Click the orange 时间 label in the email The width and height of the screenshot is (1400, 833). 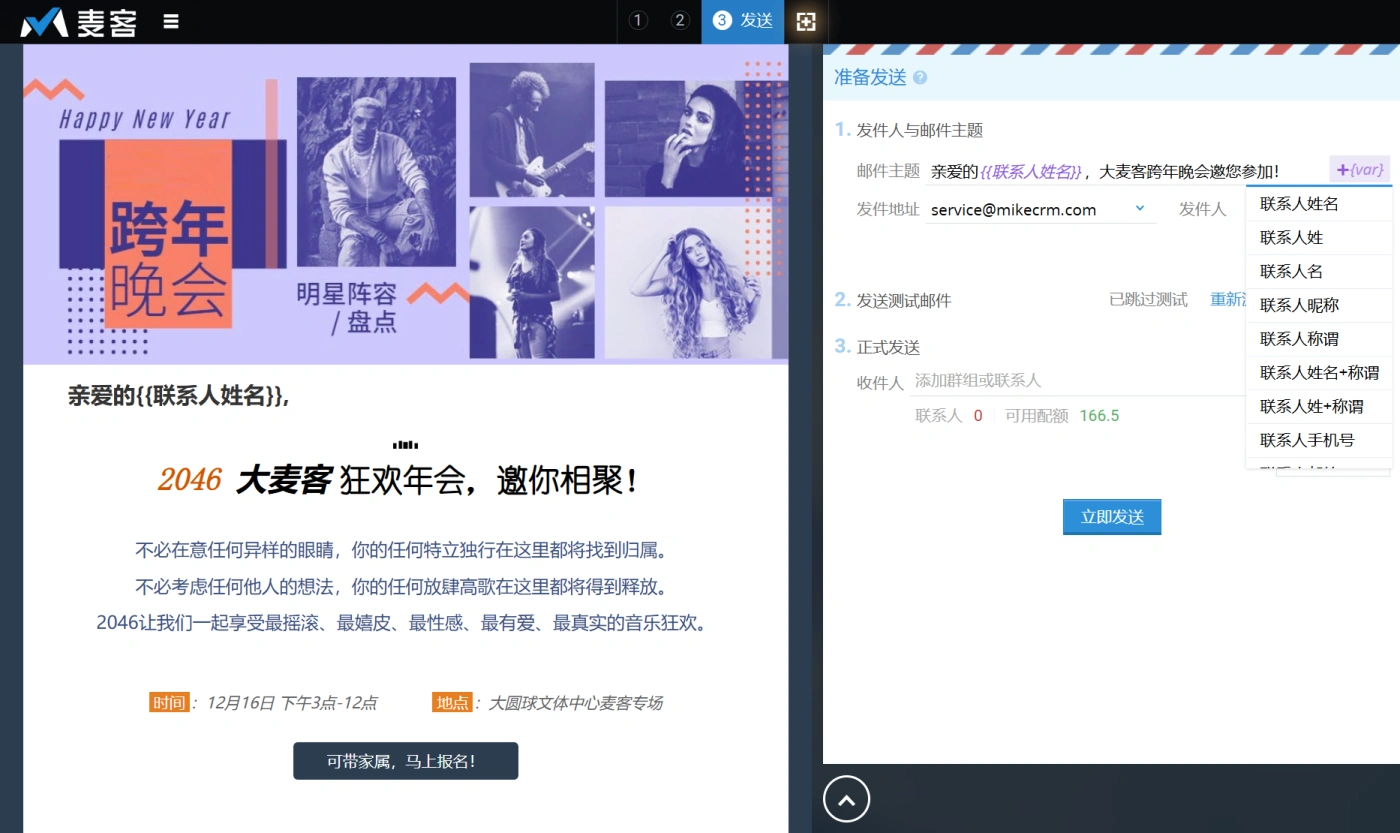tap(169, 703)
